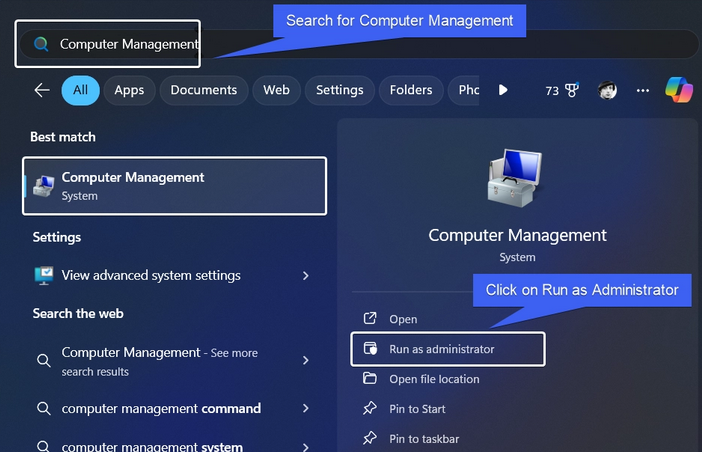This screenshot has height=452, width=702.
Task: Click the Computer Management title in preview pane
Action: tap(518, 235)
